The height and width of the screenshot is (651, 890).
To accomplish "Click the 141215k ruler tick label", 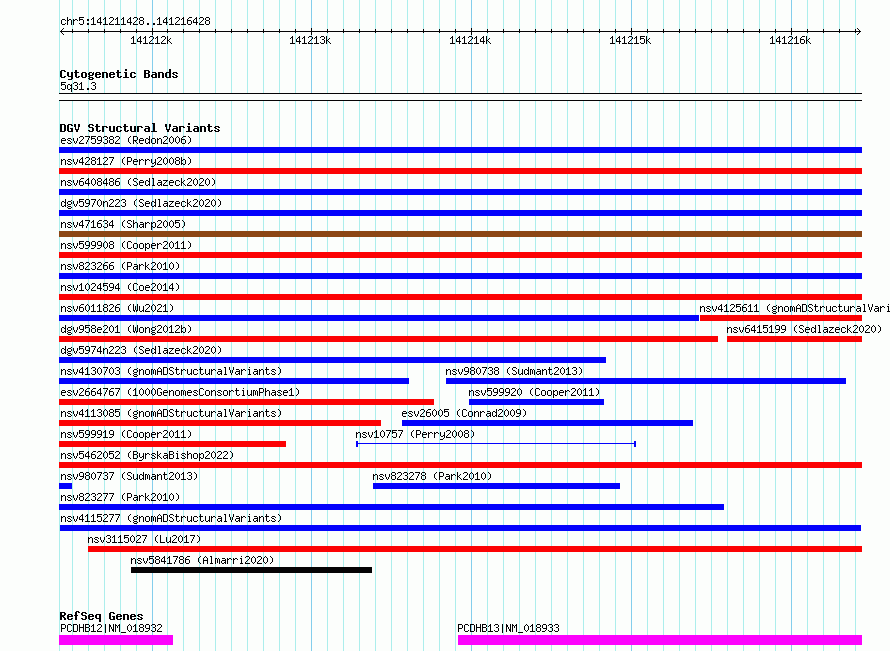I will click(x=630, y=40).
